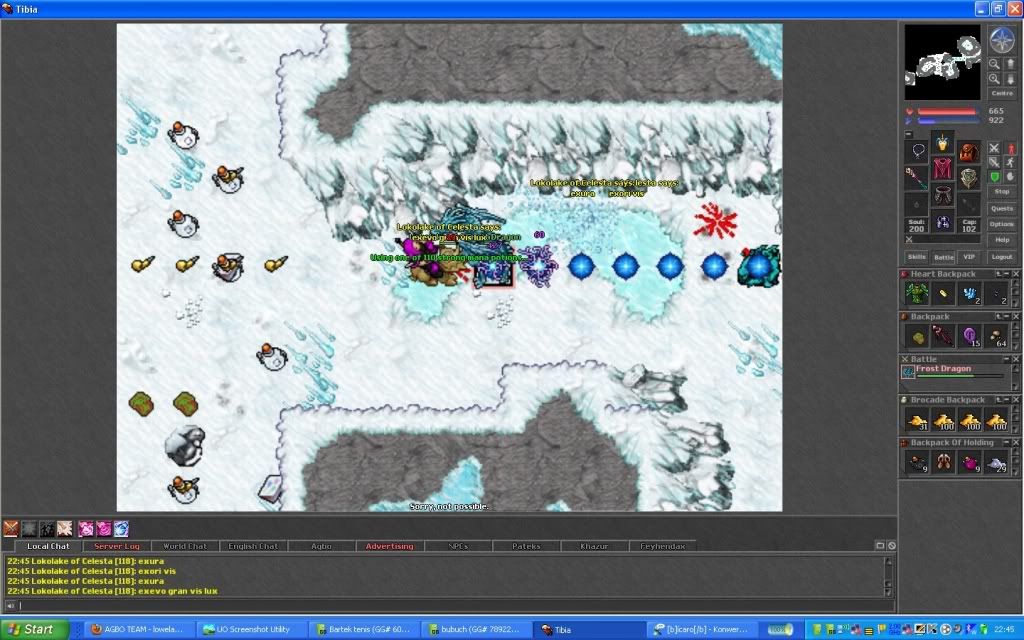Screen dimensions: 1024x640
Task: Open the Quests window
Action: (x=1002, y=208)
